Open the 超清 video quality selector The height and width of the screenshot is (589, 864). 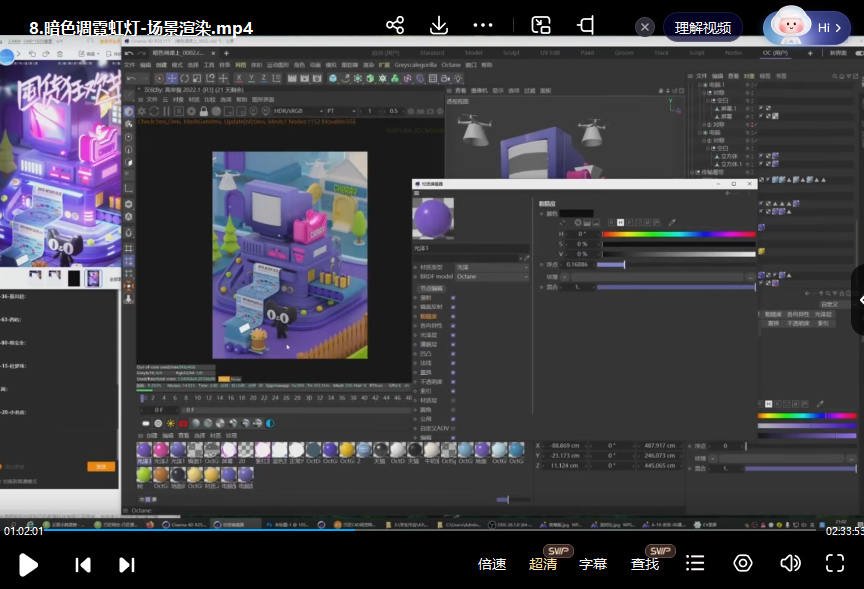click(x=543, y=564)
